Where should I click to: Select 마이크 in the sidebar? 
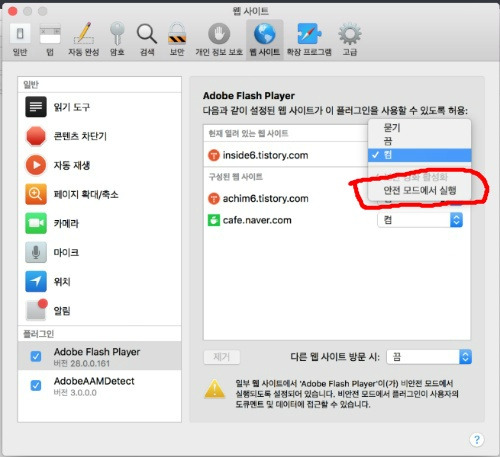point(99,252)
